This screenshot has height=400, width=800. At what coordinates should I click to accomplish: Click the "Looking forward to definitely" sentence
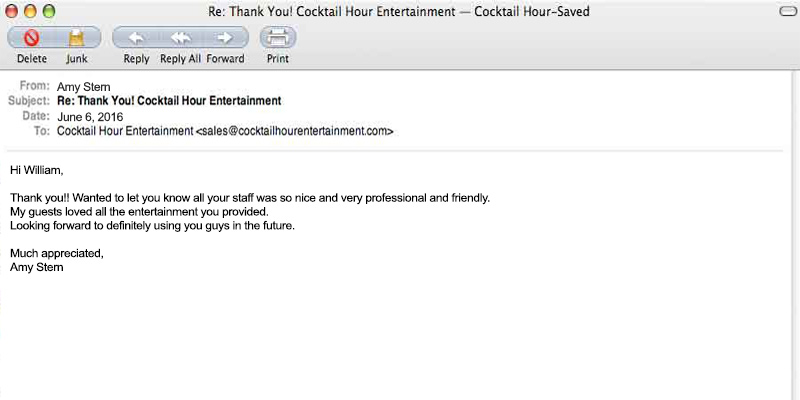click(152, 226)
